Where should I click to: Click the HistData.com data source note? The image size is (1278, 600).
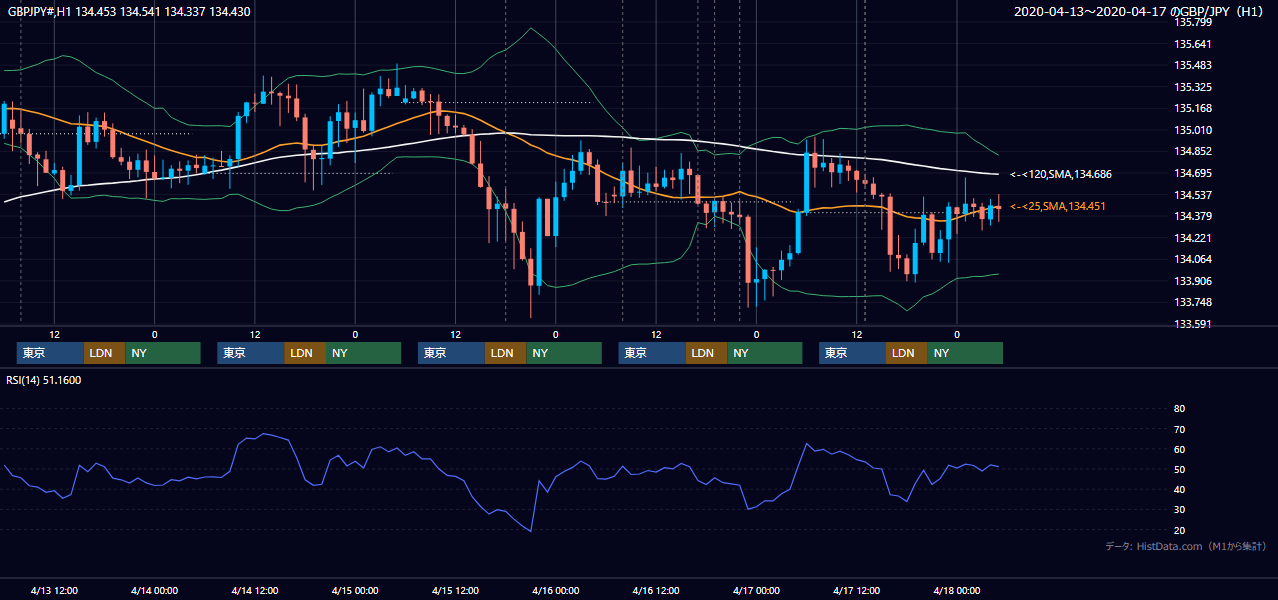point(1187,546)
